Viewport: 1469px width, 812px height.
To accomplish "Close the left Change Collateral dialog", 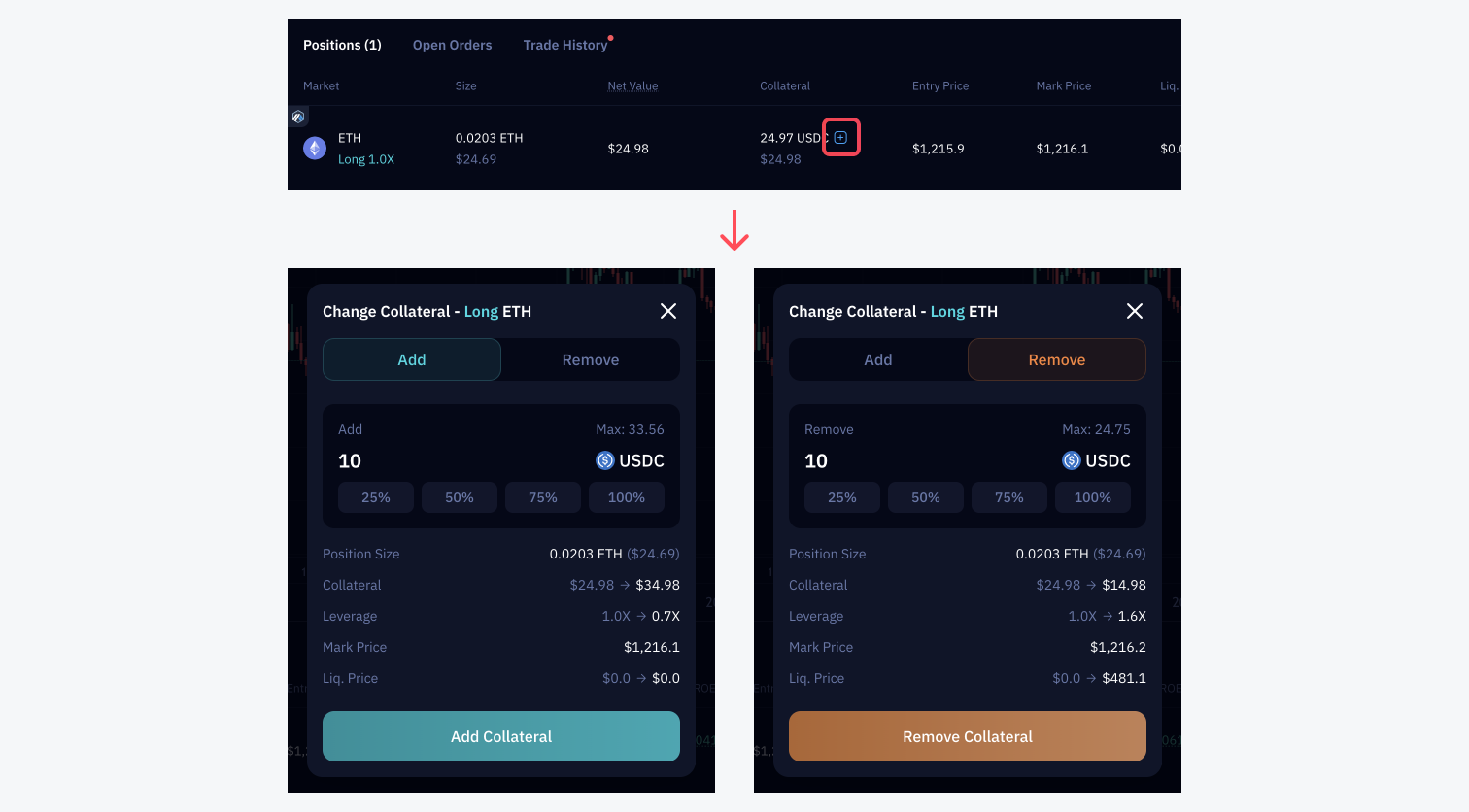I will click(x=668, y=311).
